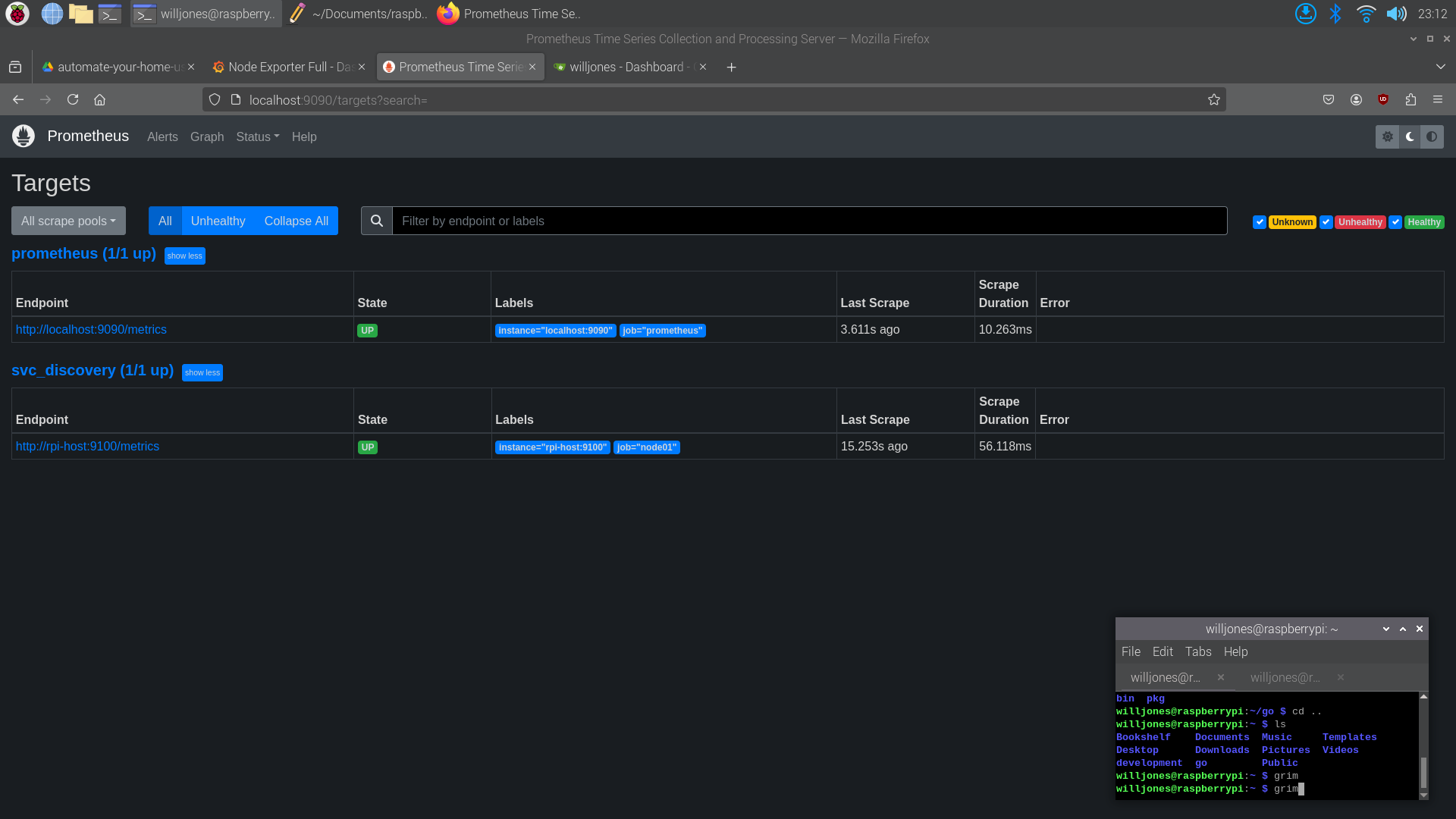
Task: Open the Raspberry Pi main menu
Action: coord(17,14)
